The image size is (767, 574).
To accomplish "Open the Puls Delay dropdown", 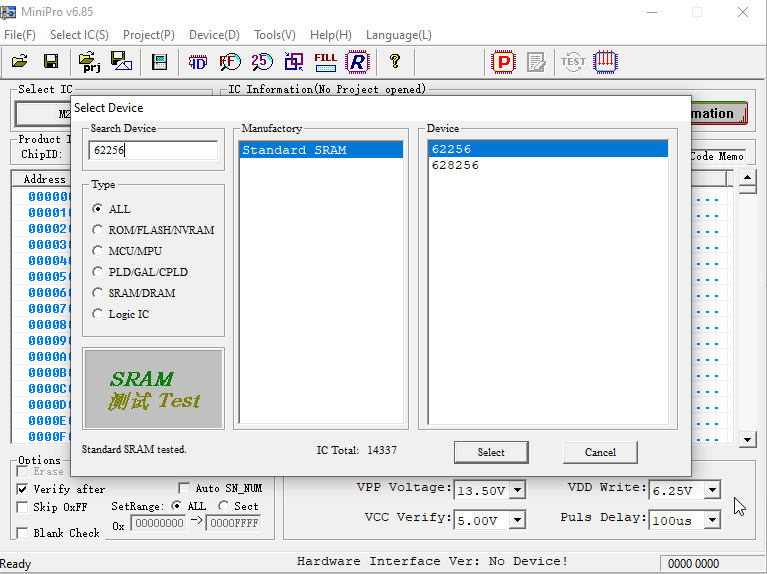I will pyautogui.click(x=712, y=520).
